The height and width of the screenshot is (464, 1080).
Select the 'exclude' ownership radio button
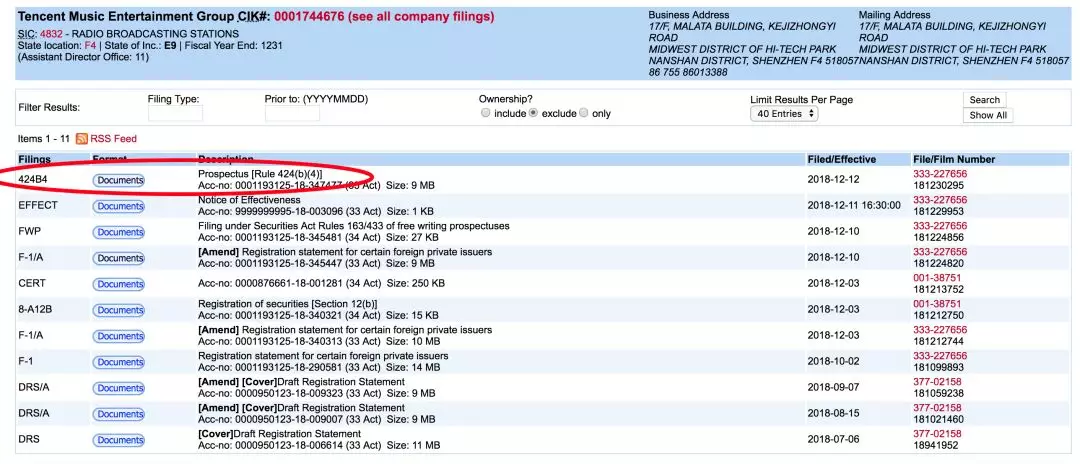(533, 113)
